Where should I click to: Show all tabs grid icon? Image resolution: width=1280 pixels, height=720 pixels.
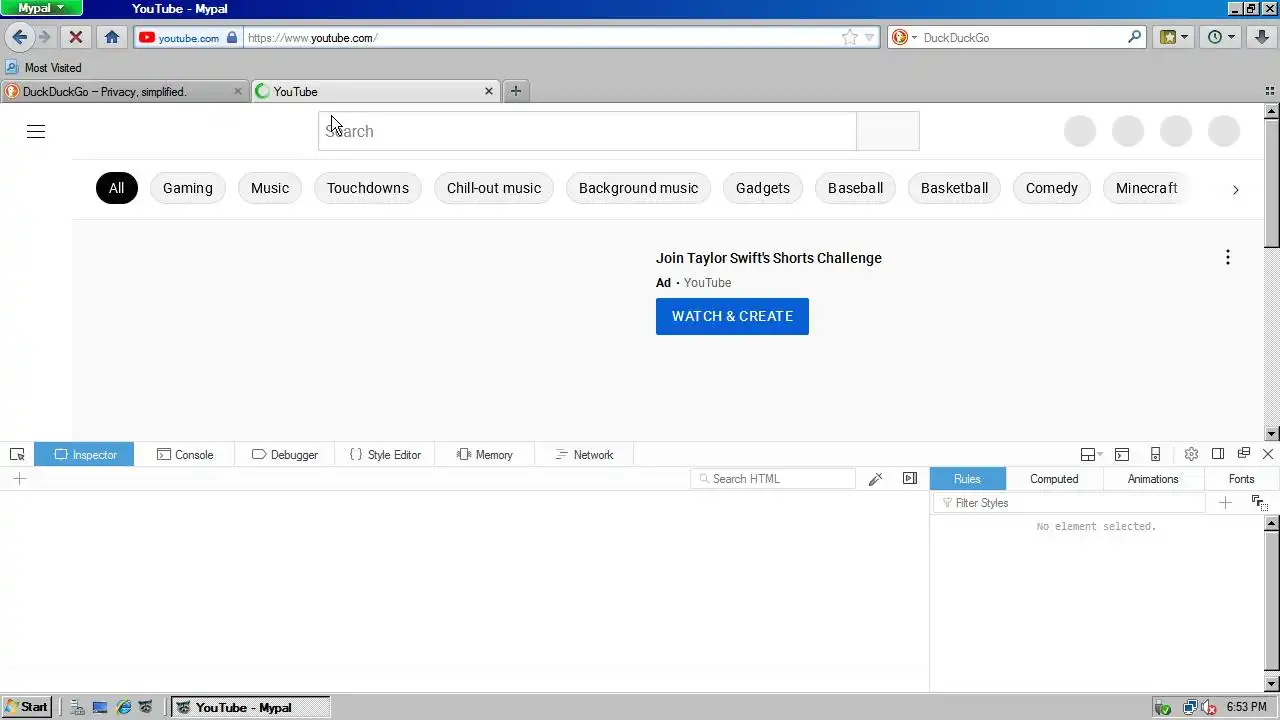tap(1269, 91)
